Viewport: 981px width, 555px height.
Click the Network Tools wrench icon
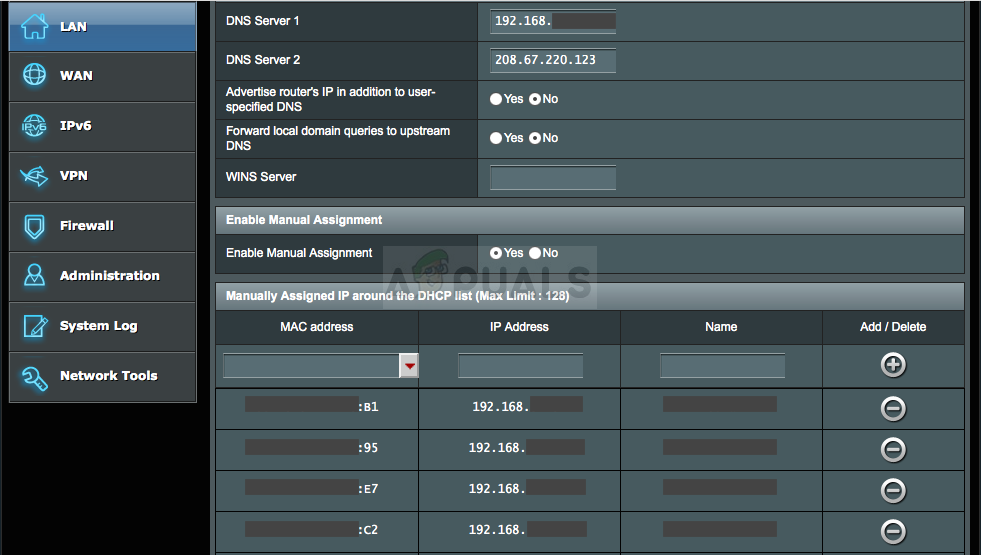[34, 377]
